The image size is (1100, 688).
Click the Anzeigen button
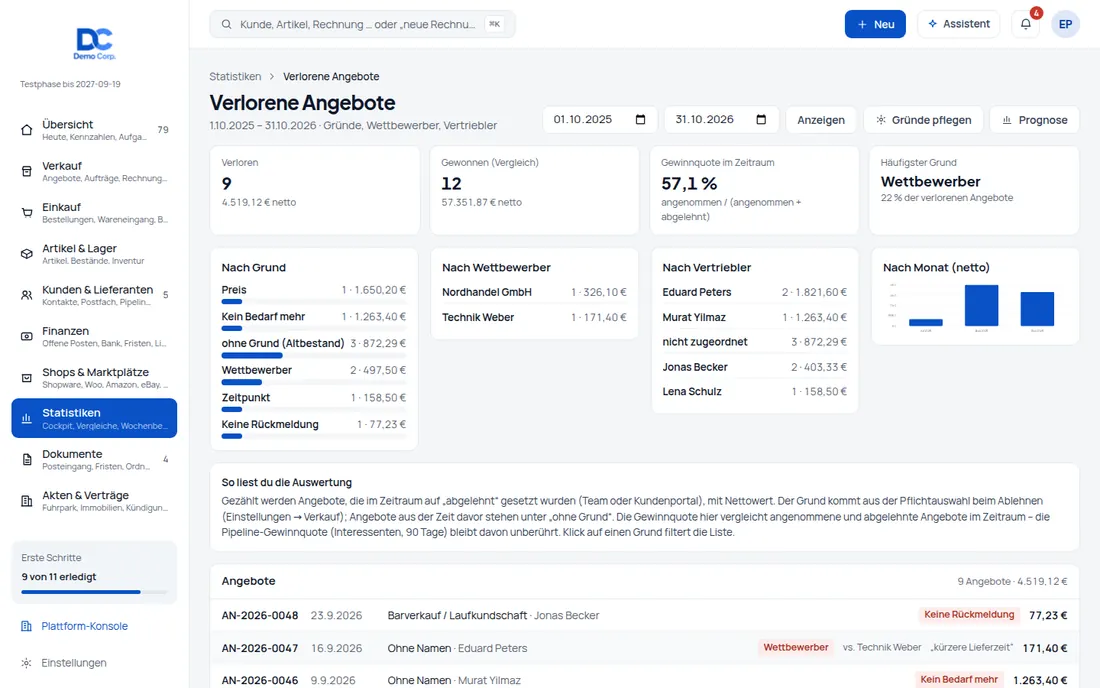pos(821,120)
